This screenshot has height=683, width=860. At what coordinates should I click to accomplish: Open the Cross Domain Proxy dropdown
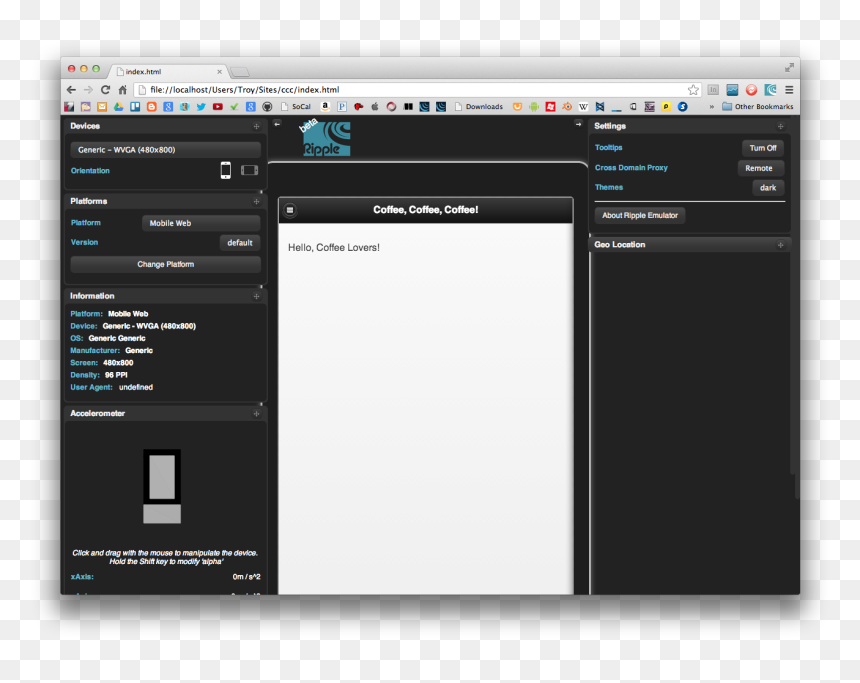(760, 168)
